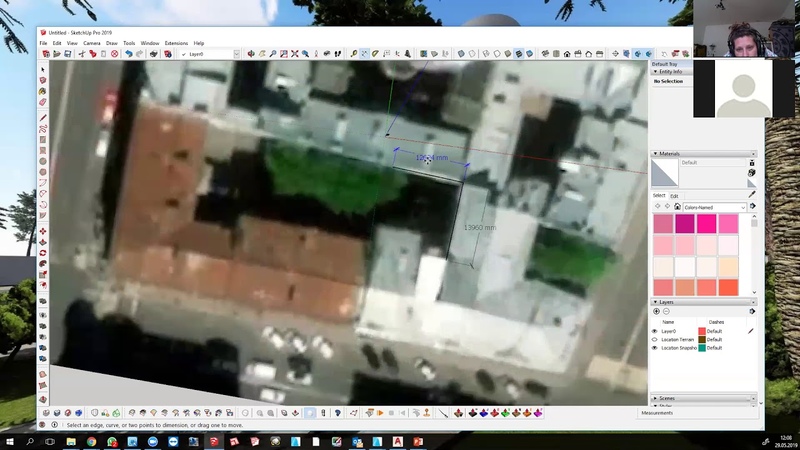Screen dimensions: 800x450
Task: Toggle Monochrome face style
Action: click(530, 54)
